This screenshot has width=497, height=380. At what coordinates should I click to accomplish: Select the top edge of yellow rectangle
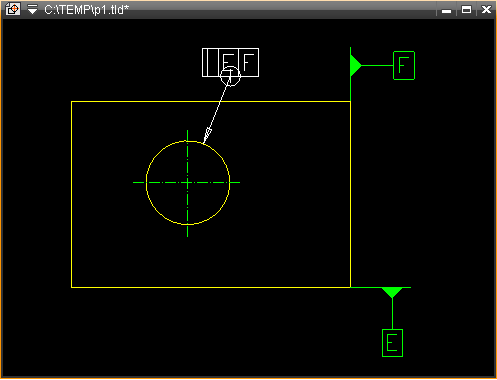click(x=211, y=101)
